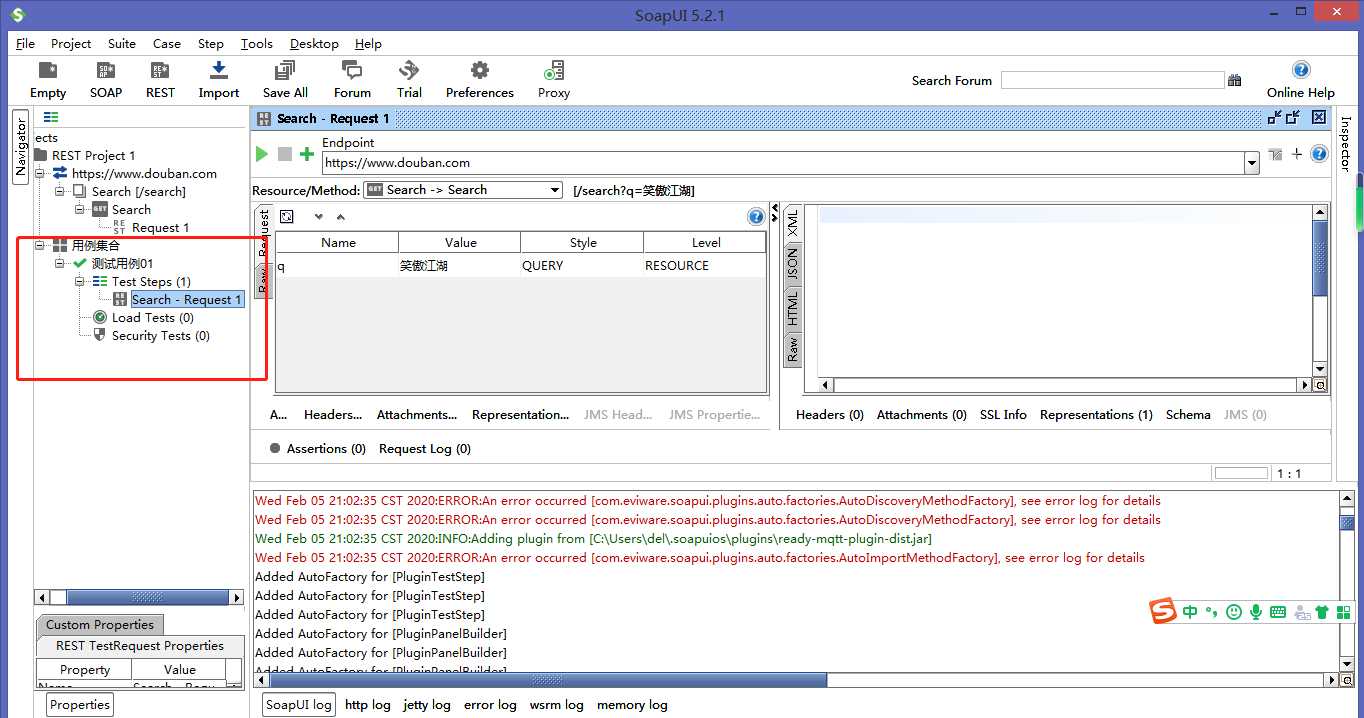Open the Tools menu
This screenshot has height=718, width=1364.
coord(257,43)
